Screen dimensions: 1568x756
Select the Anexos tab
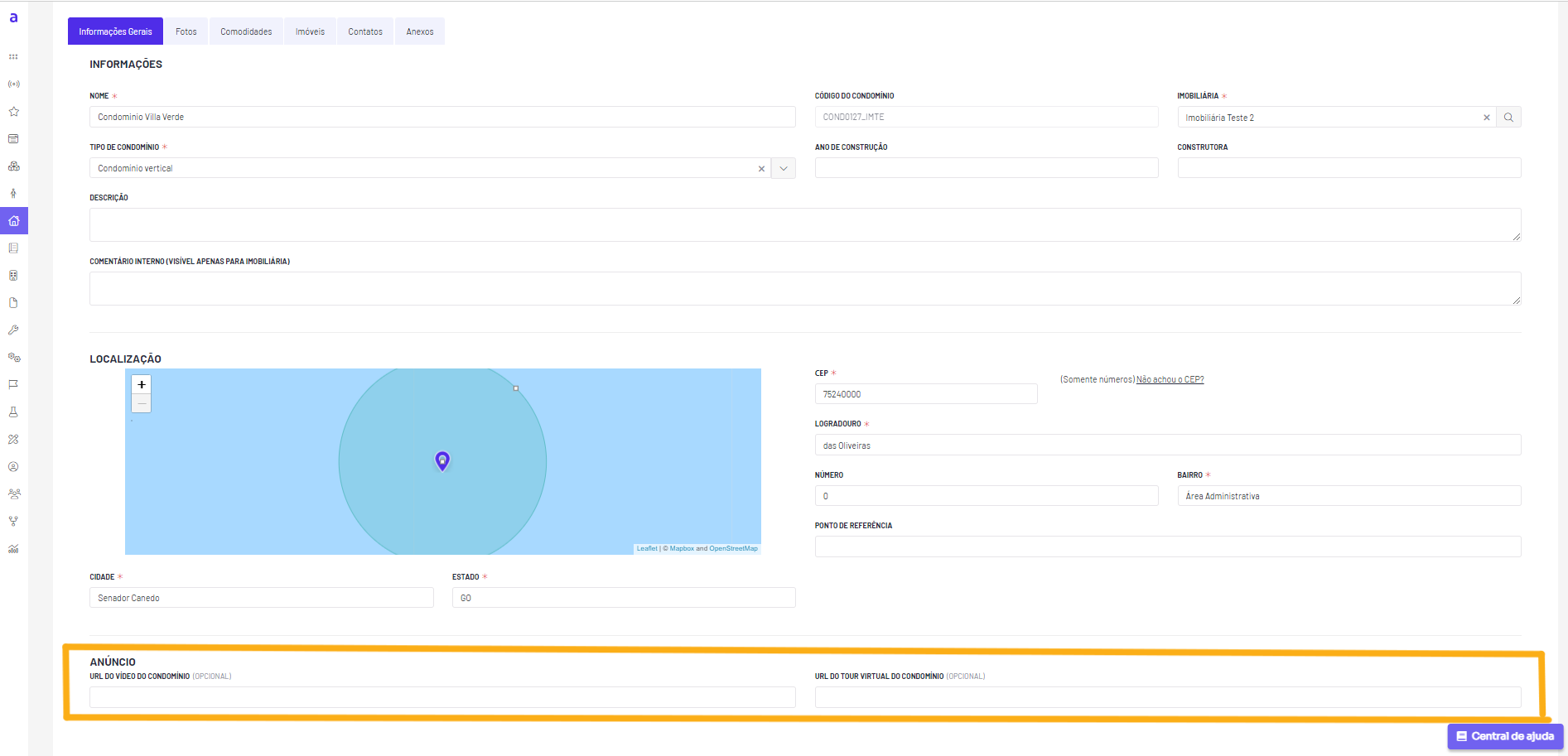(x=420, y=31)
